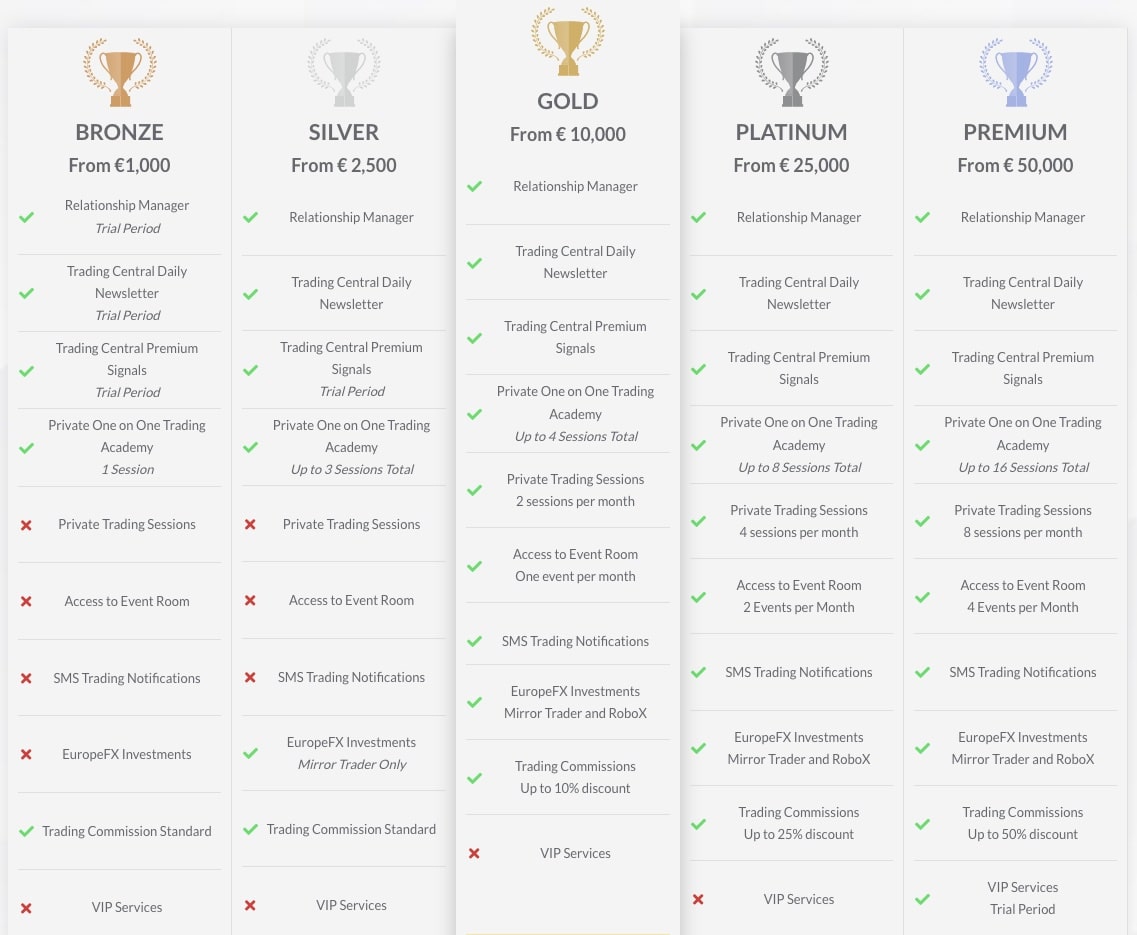Click red X beside Silver Access to Event Room
The height and width of the screenshot is (935, 1137).
tap(250, 600)
